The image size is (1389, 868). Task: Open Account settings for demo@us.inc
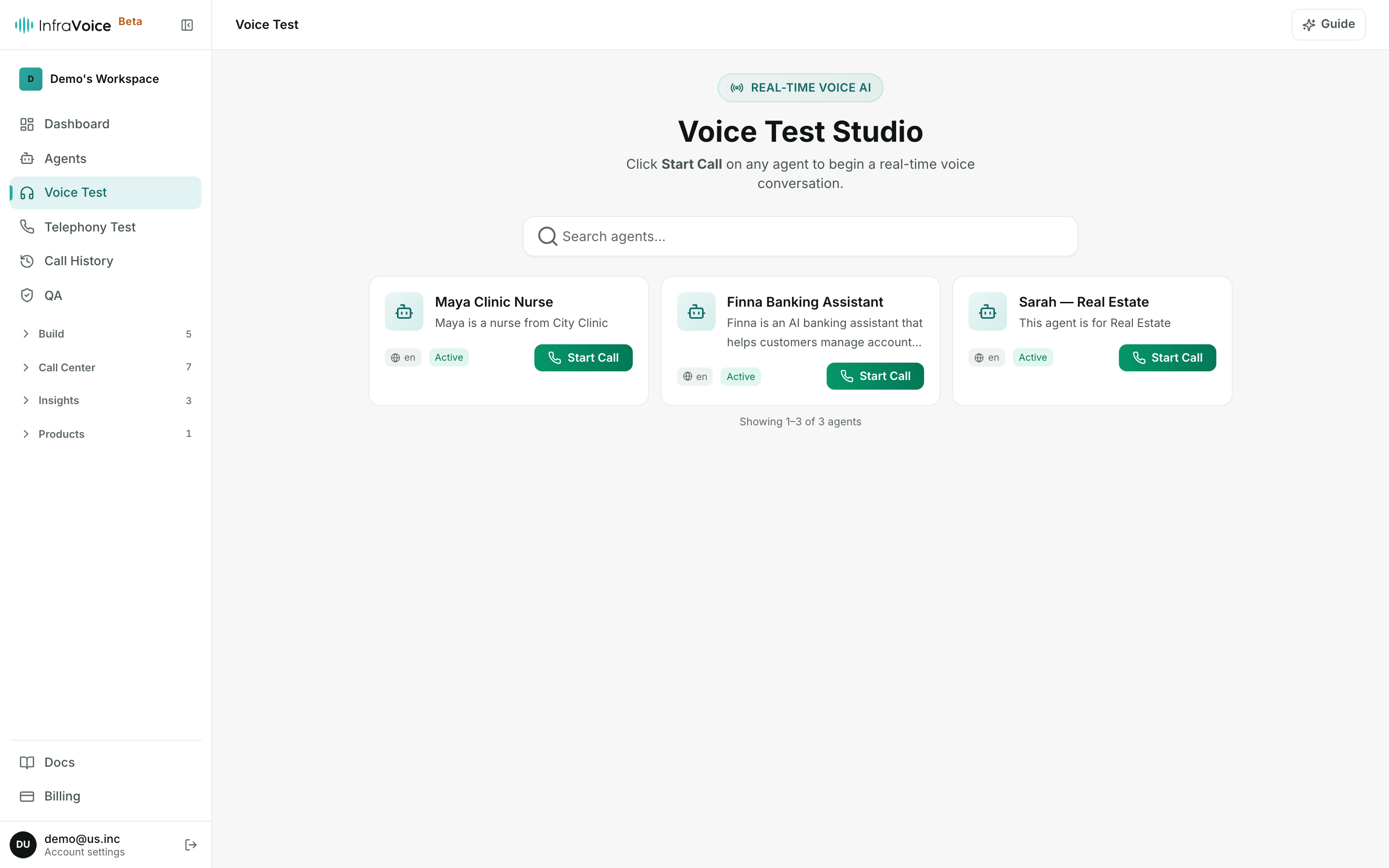(84, 845)
